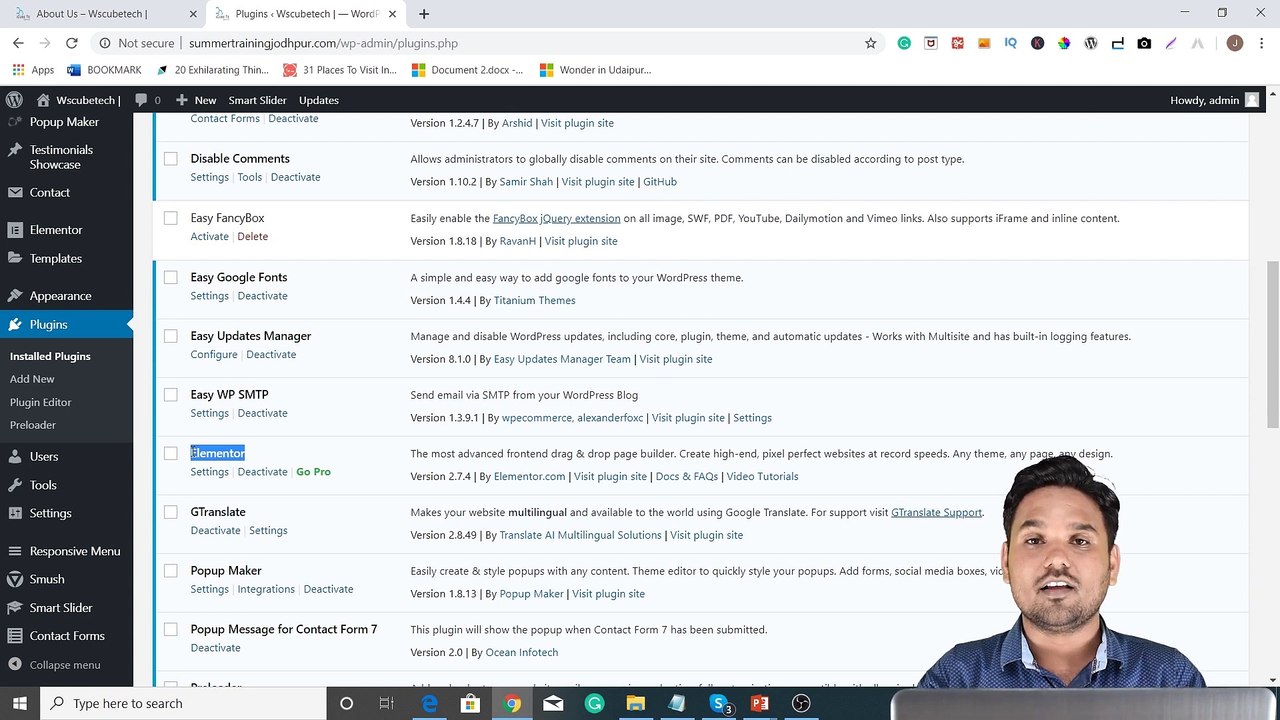The width and height of the screenshot is (1280, 720).
Task: Open Smart Slider in admin bar
Action: pyautogui.click(x=257, y=100)
